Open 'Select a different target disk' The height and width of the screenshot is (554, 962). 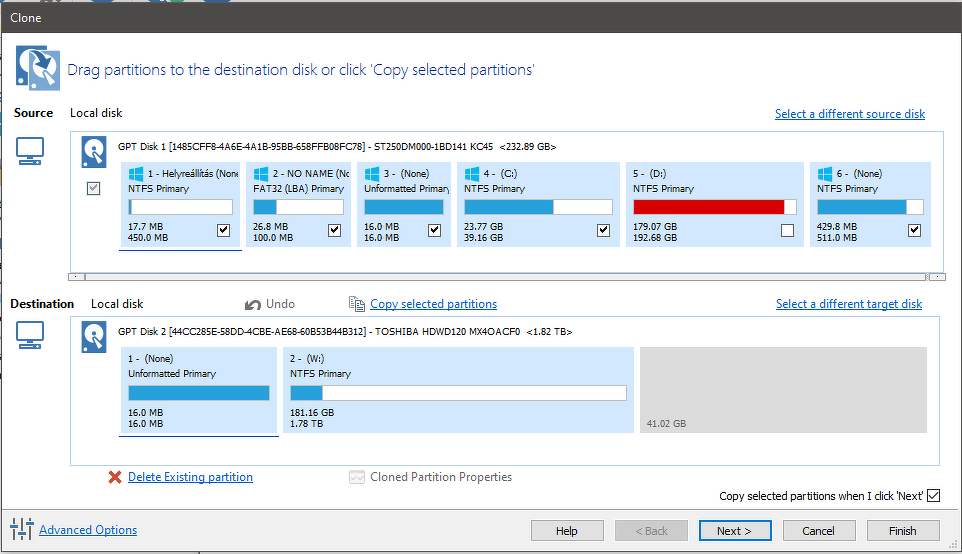(849, 304)
